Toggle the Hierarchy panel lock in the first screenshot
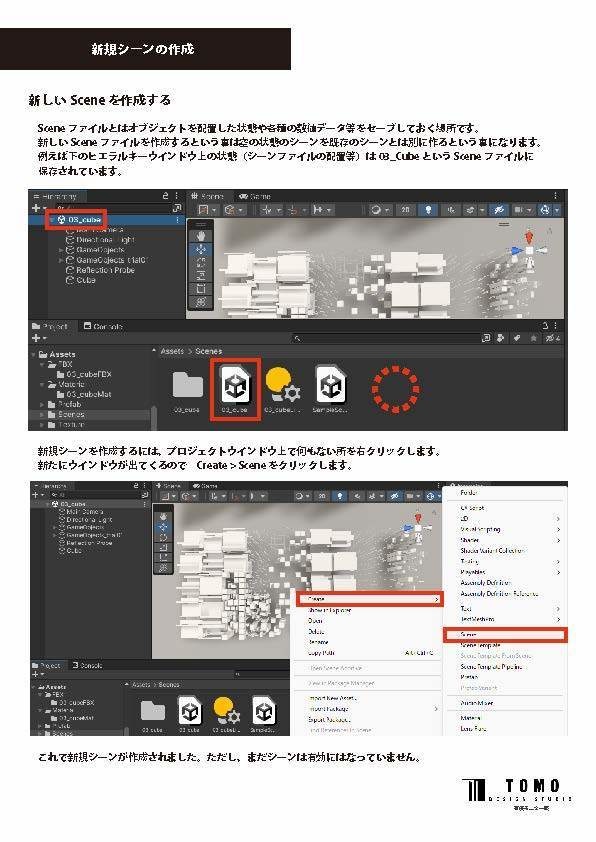The image size is (596, 842). point(165,196)
